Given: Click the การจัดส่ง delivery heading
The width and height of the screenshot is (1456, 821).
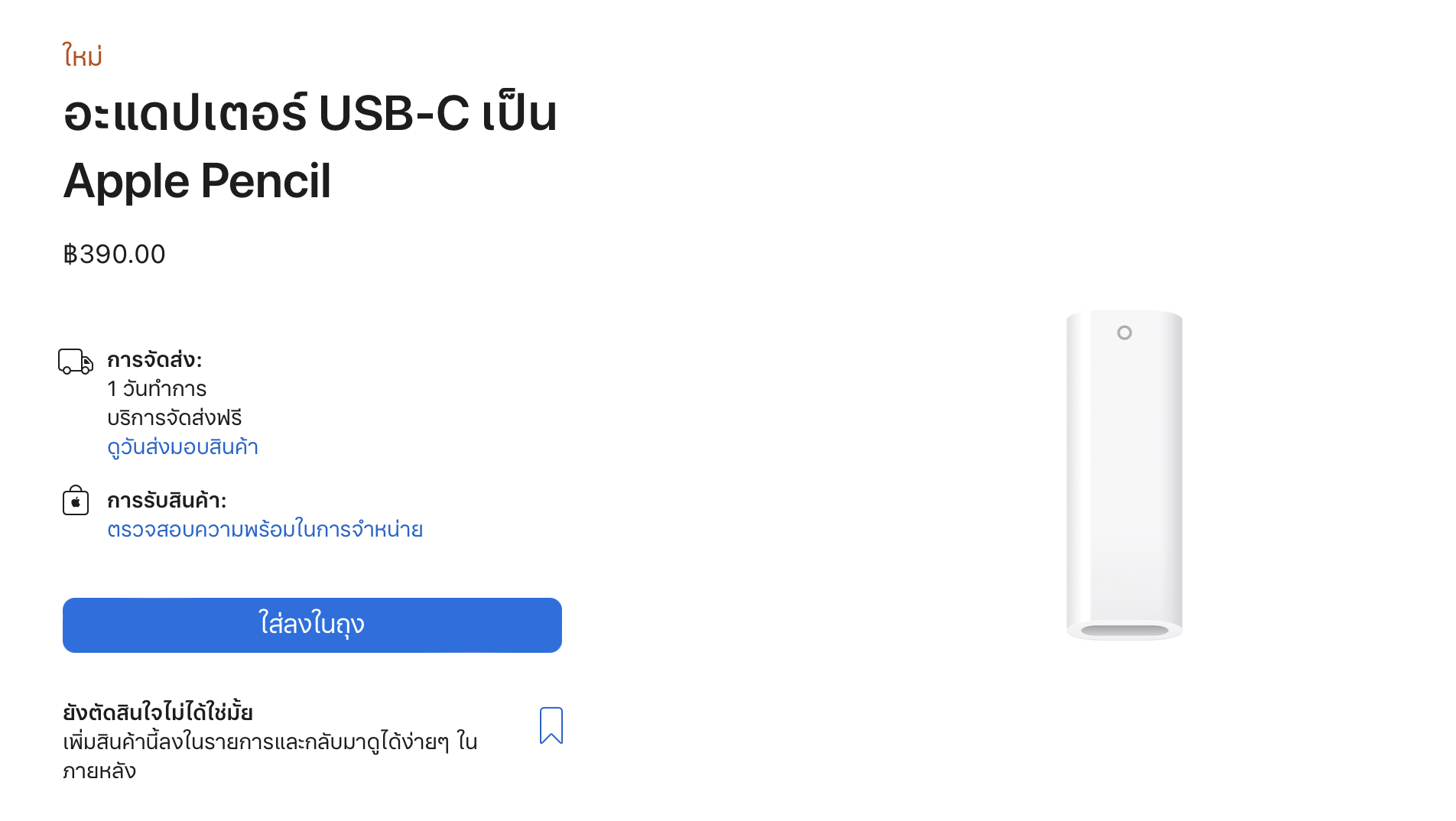Looking at the screenshot, I should (154, 360).
